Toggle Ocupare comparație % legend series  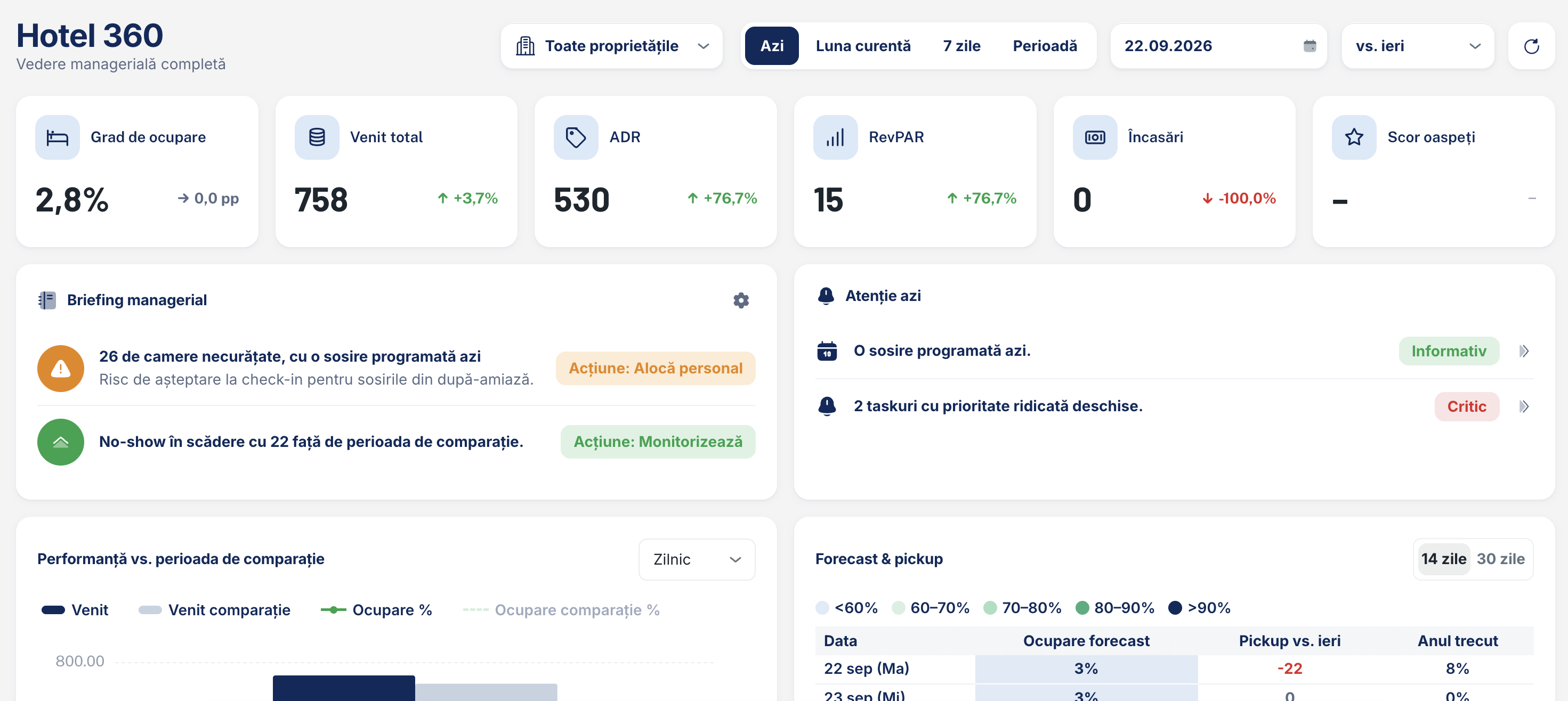(x=561, y=610)
